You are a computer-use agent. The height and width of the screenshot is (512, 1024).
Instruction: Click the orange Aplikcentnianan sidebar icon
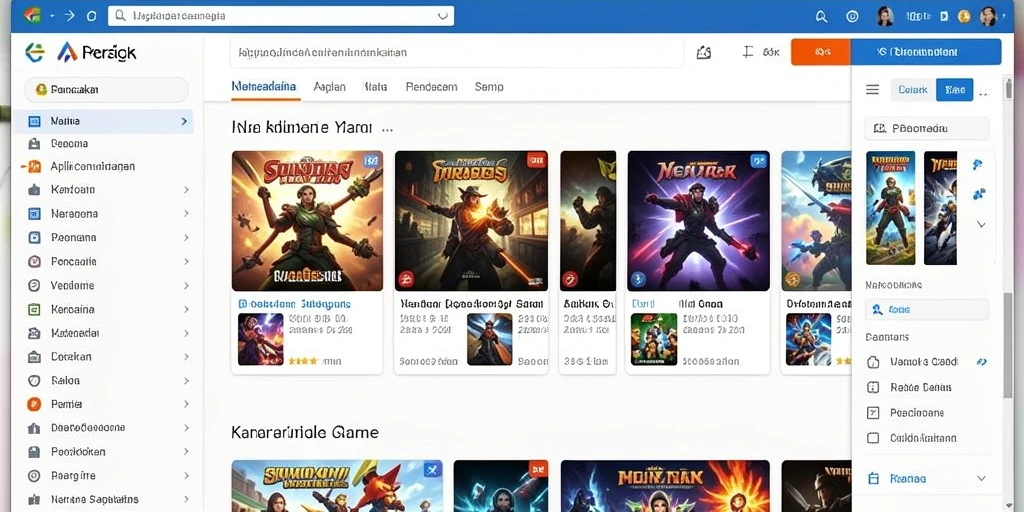point(33,166)
